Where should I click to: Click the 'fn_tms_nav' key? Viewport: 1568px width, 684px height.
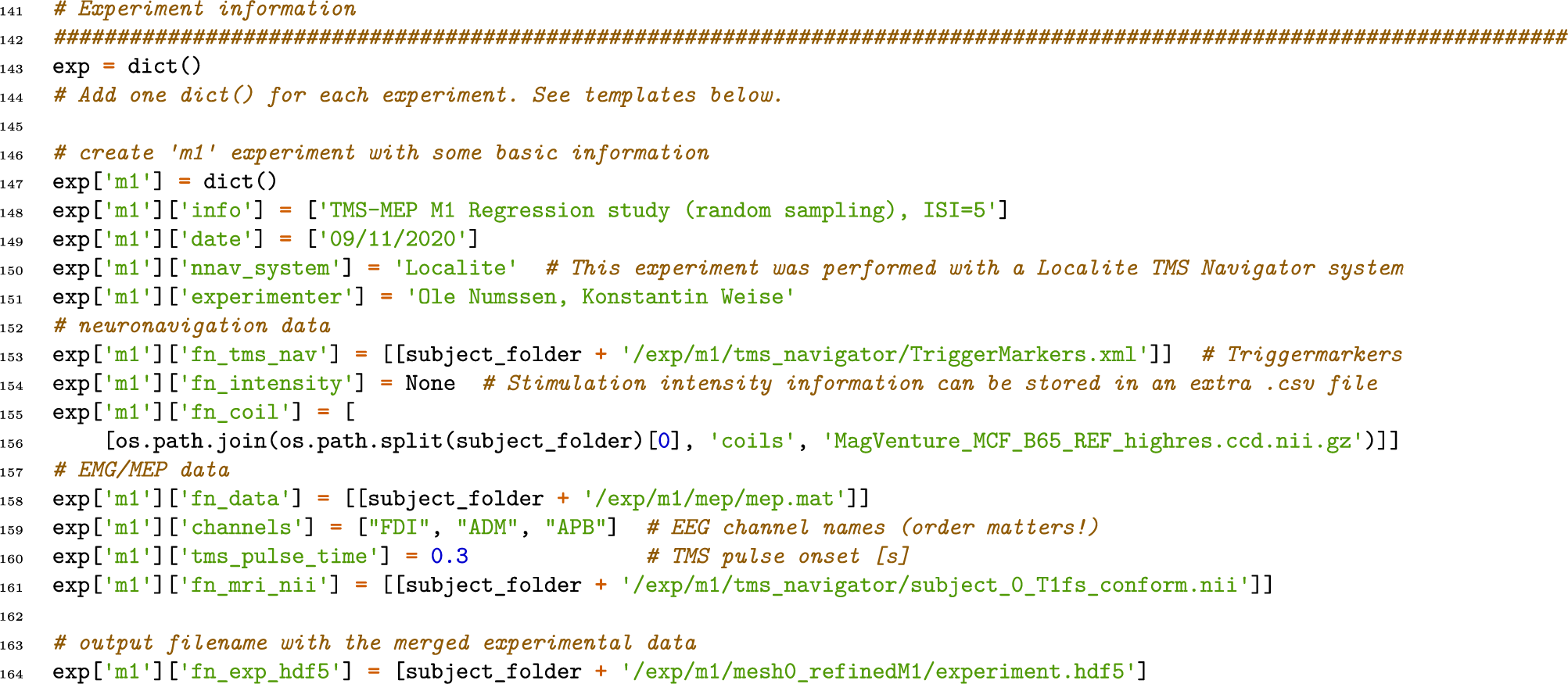tap(254, 356)
